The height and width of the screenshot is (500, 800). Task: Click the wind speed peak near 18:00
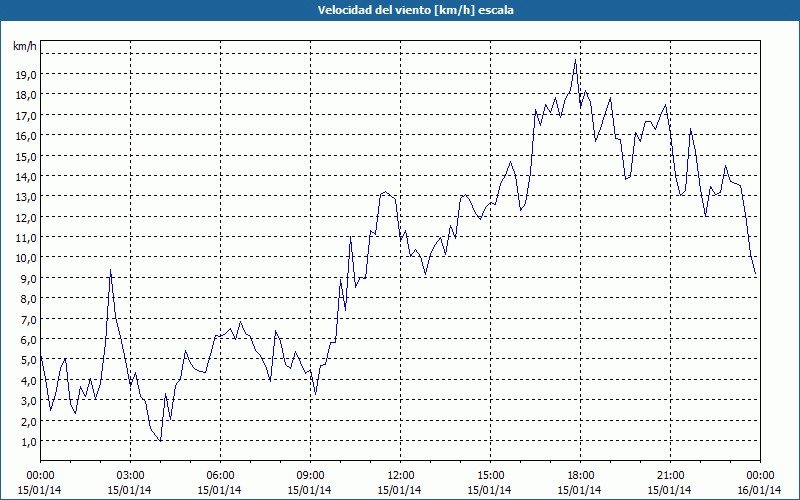click(576, 60)
